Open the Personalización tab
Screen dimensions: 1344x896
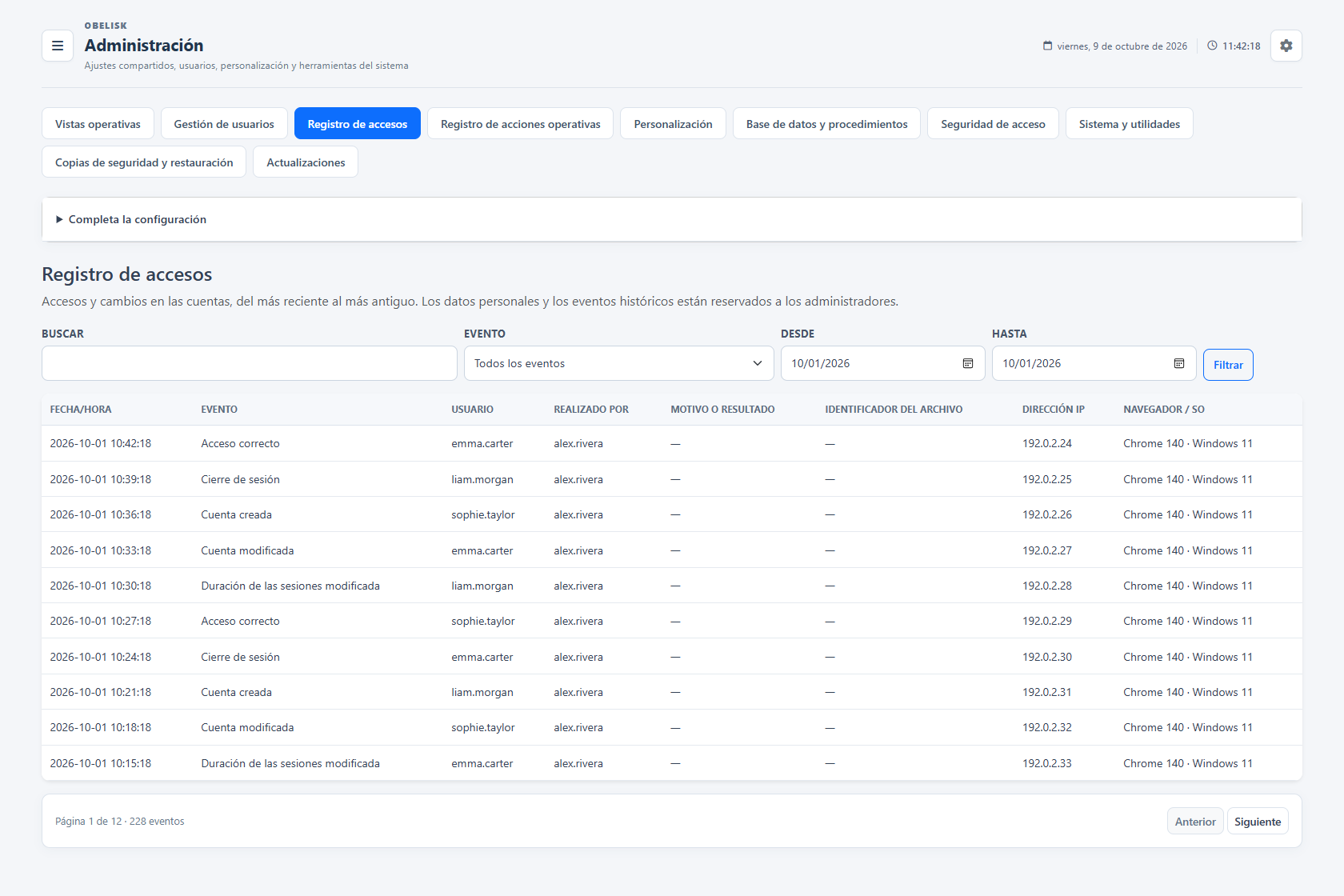tap(673, 124)
